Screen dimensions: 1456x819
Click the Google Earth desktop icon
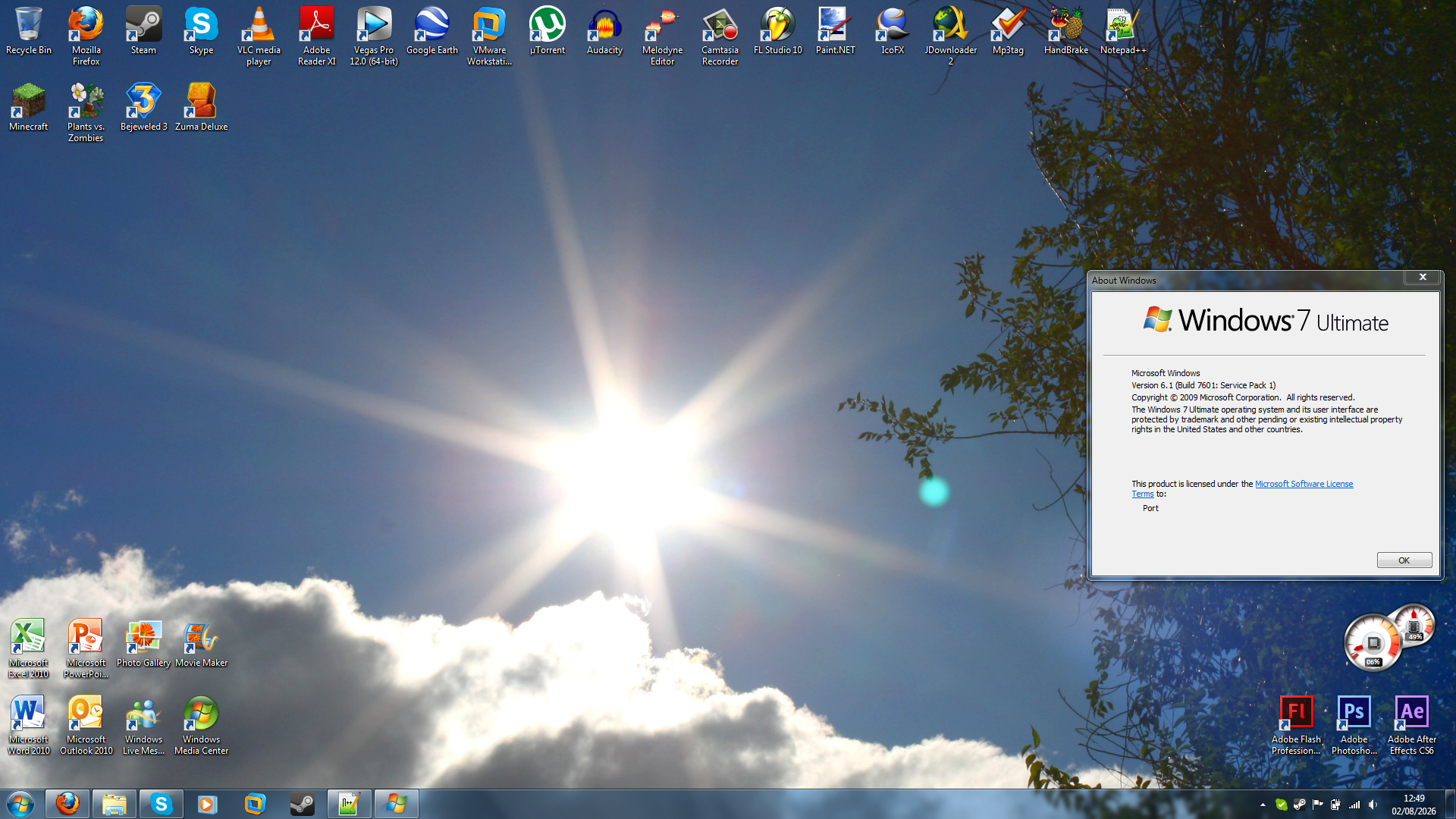(432, 31)
